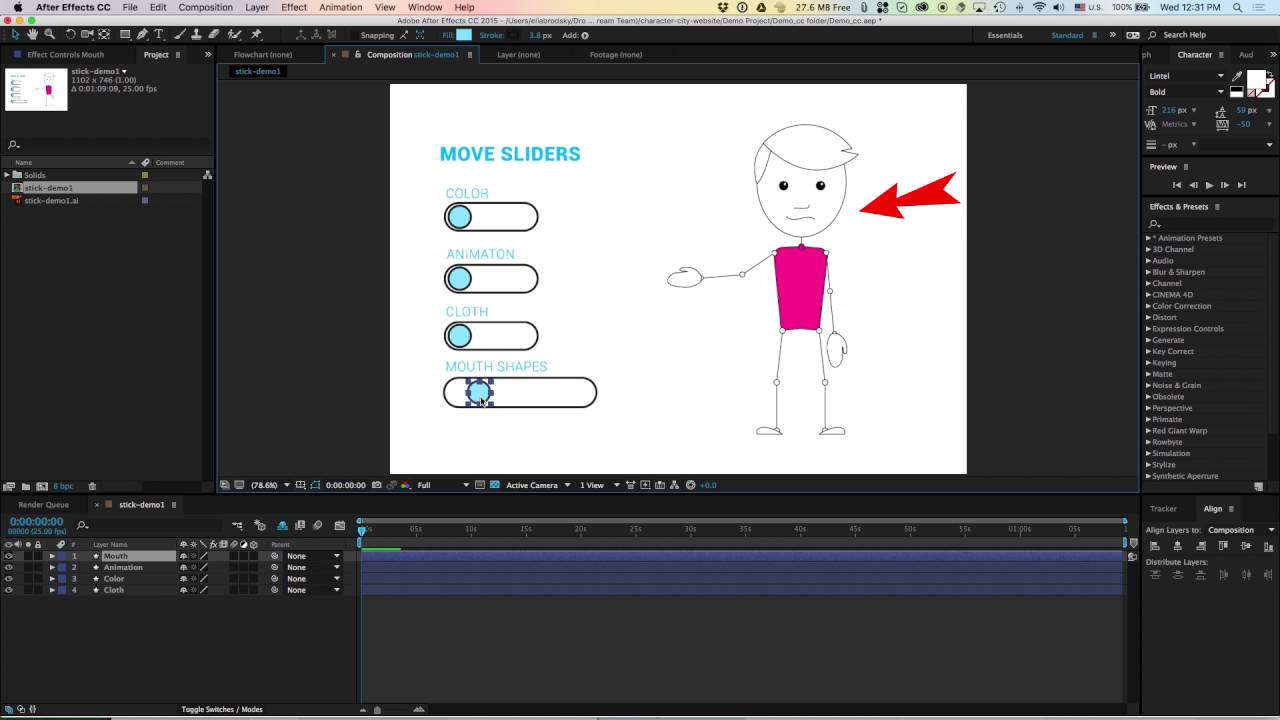Open the Active Camera dropdown
The height and width of the screenshot is (720, 1280).
pyautogui.click(x=538, y=485)
